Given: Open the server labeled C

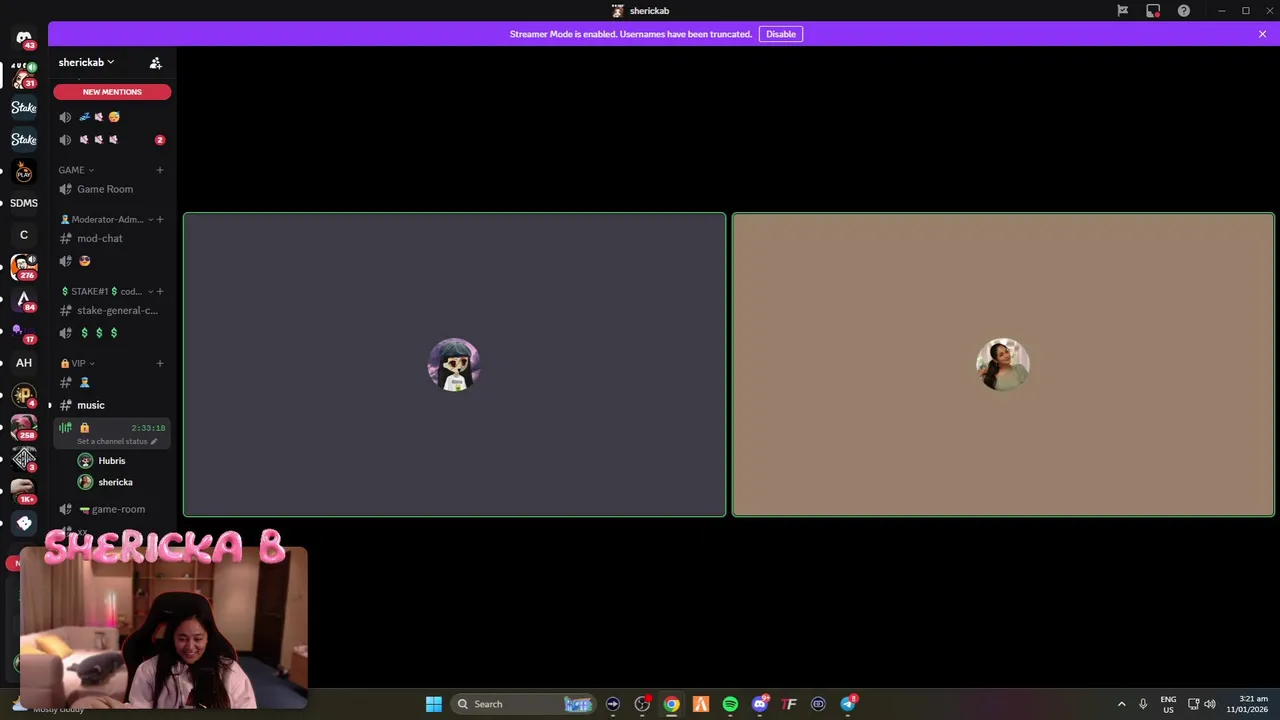Looking at the screenshot, I should tap(24, 235).
